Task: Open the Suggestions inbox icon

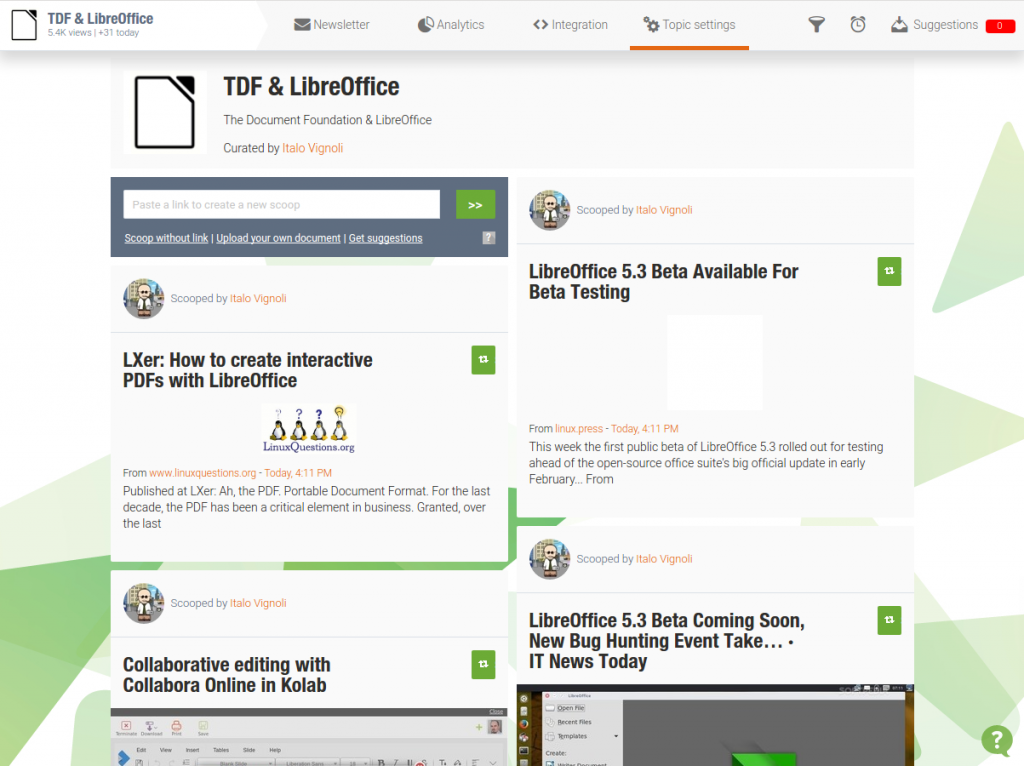Action: (x=897, y=25)
